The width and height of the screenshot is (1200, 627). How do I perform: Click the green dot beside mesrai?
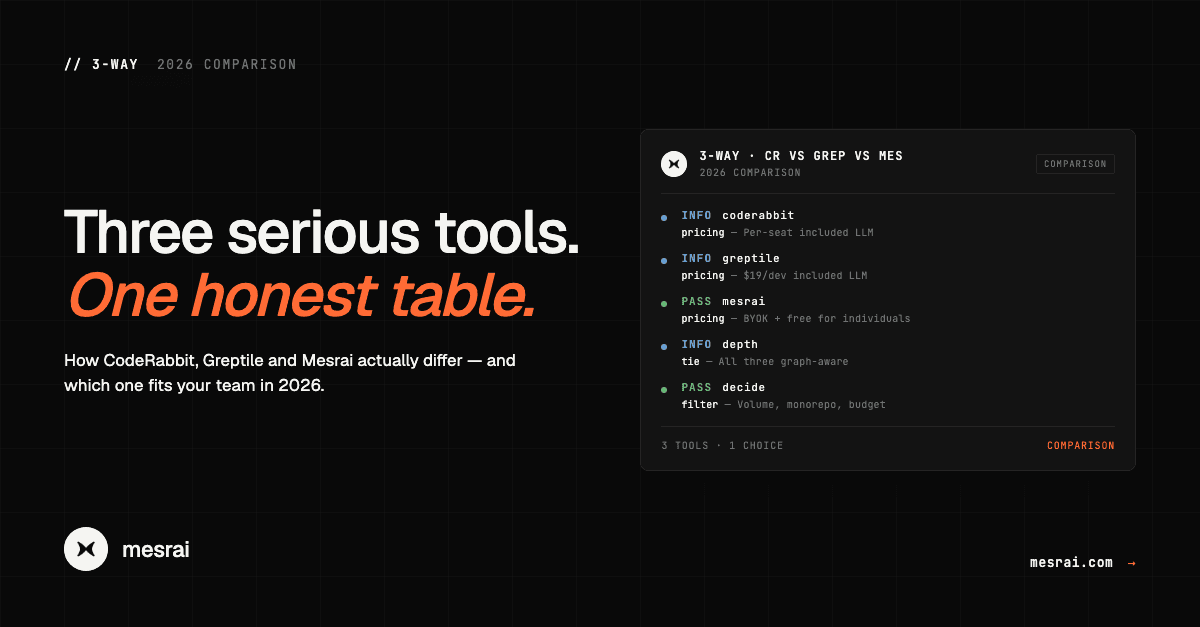tap(664, 303)
